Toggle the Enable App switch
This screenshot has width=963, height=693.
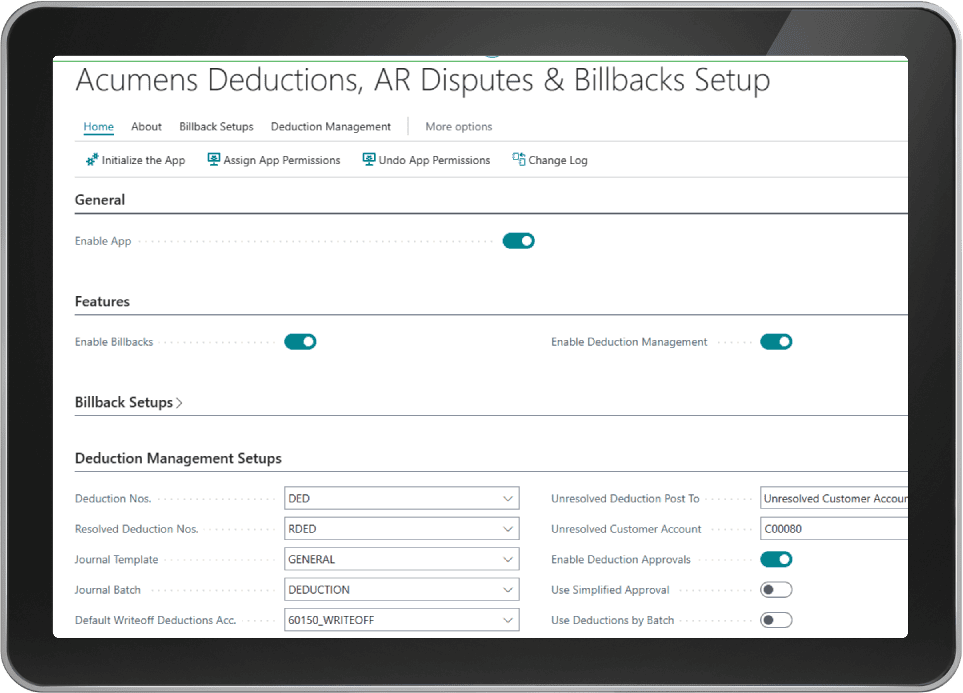[x=518, y=241]
